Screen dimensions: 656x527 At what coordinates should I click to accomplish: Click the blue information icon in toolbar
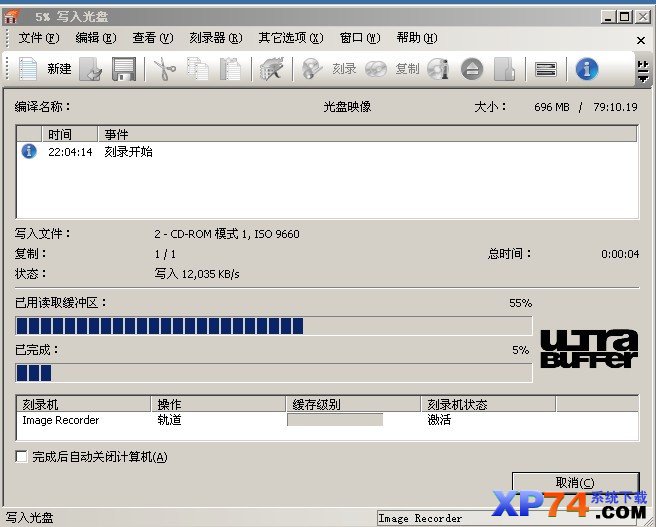pyautogui.click(x=587, y=69)
